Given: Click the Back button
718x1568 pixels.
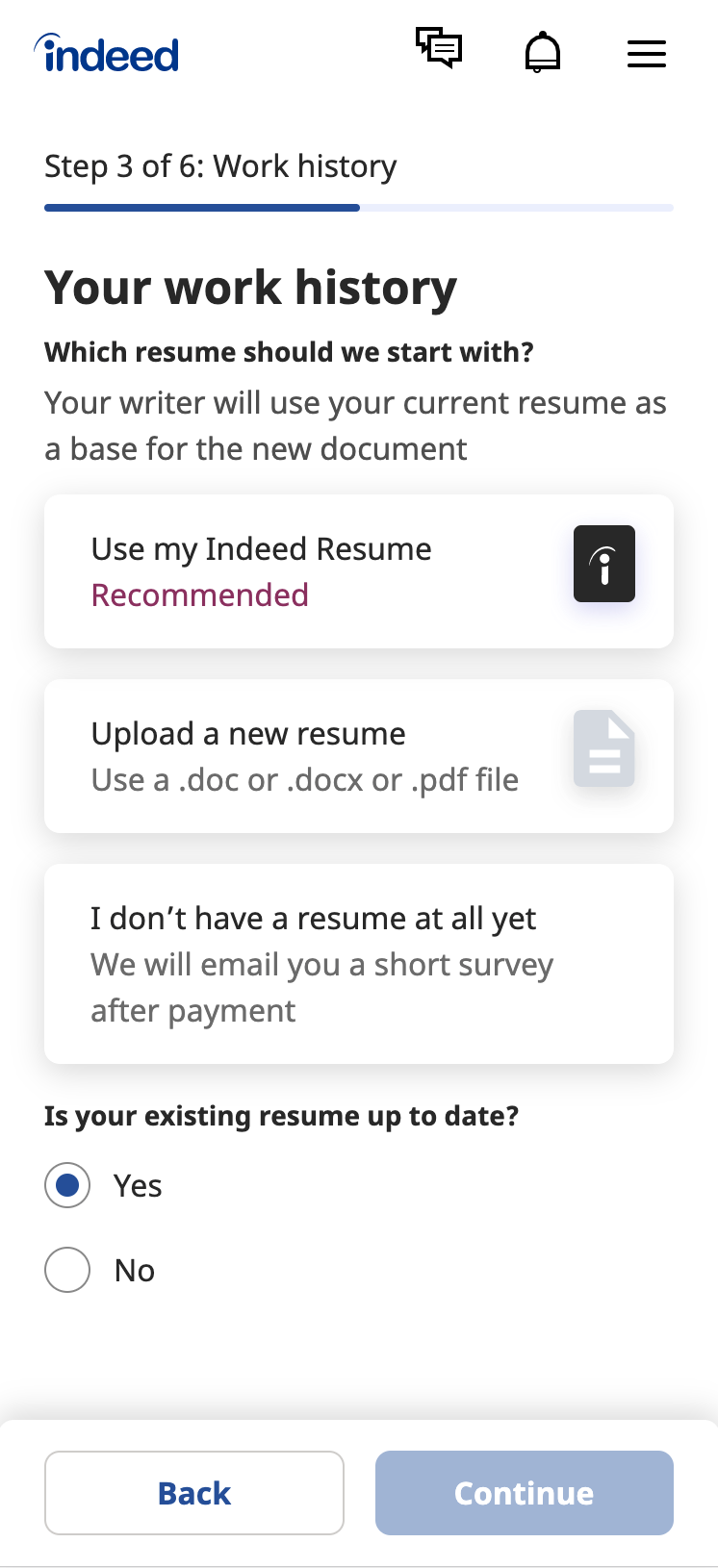Looking at the screenshot, I should point(194,1493).
